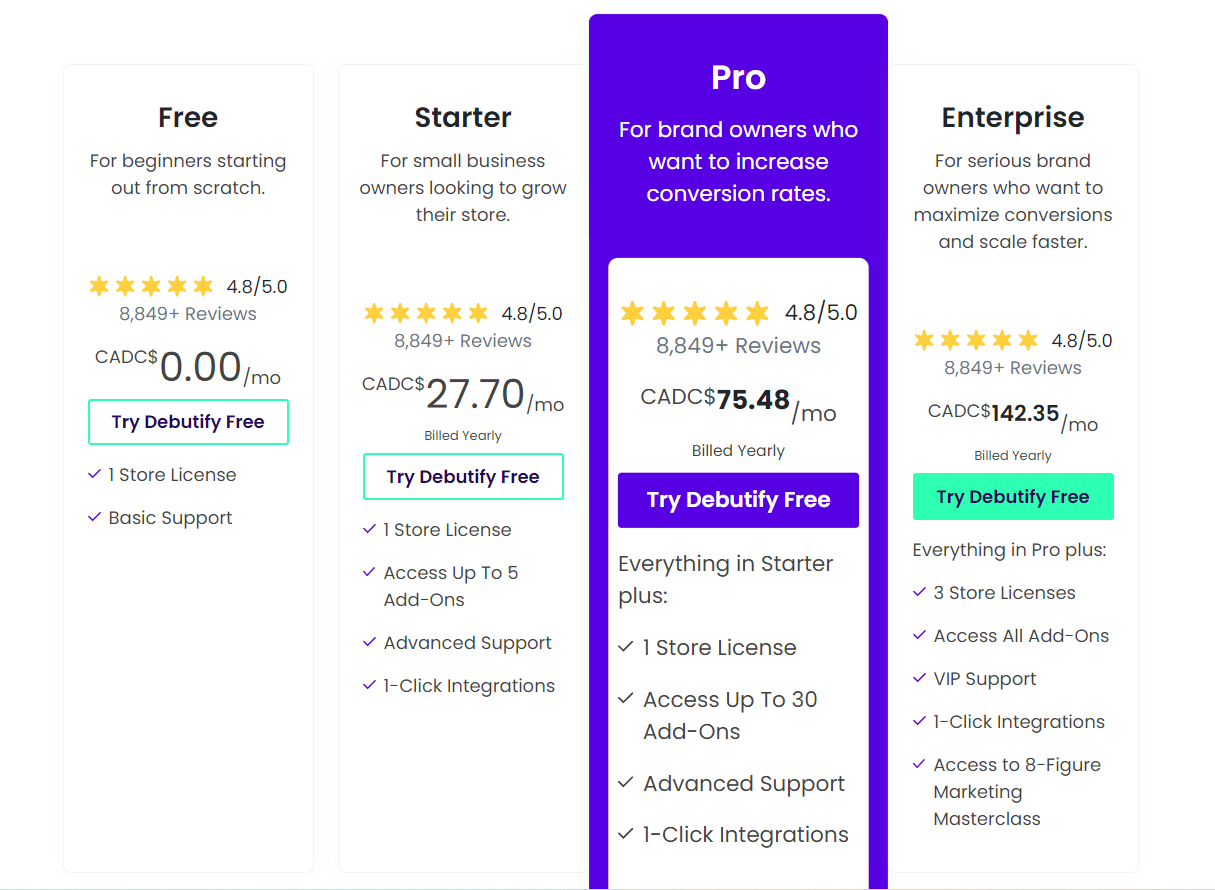Click checkmark next to Access Up To 30 Add-Ons
Viewport: 1215px width, 890px height.
point(626,700)
